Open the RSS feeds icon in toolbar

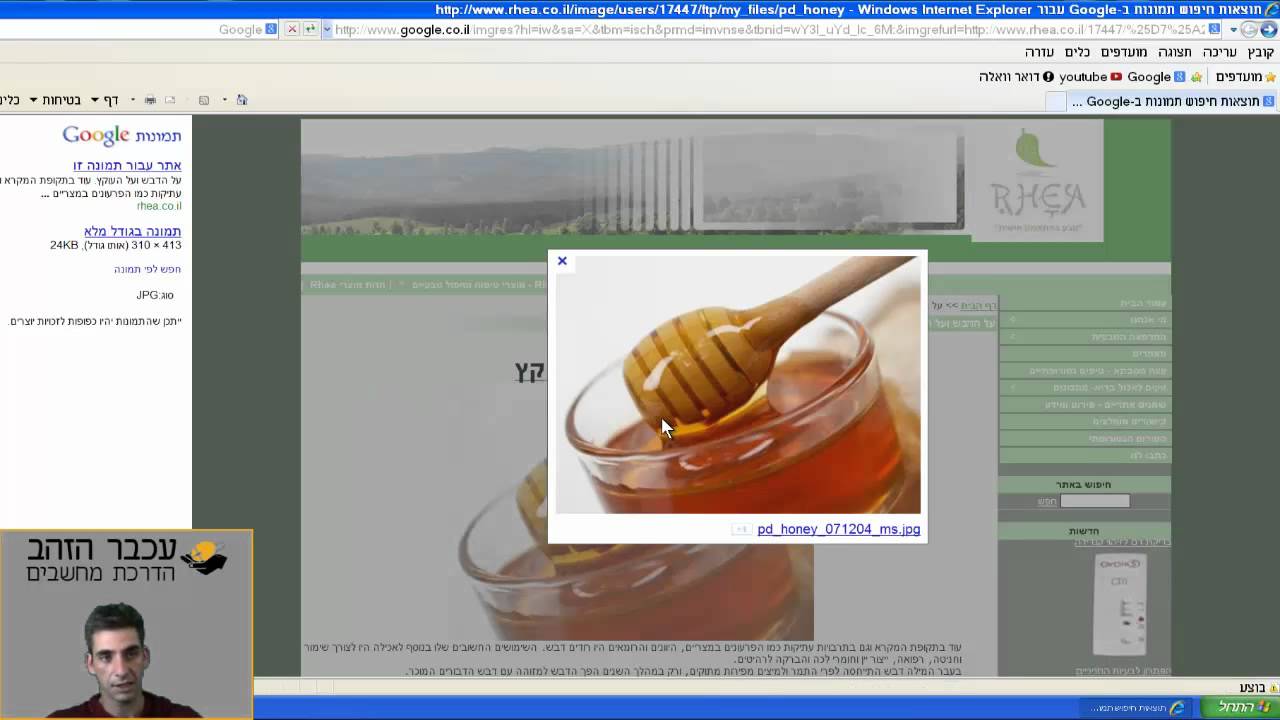pyautogui.click(x=204, y=100)
